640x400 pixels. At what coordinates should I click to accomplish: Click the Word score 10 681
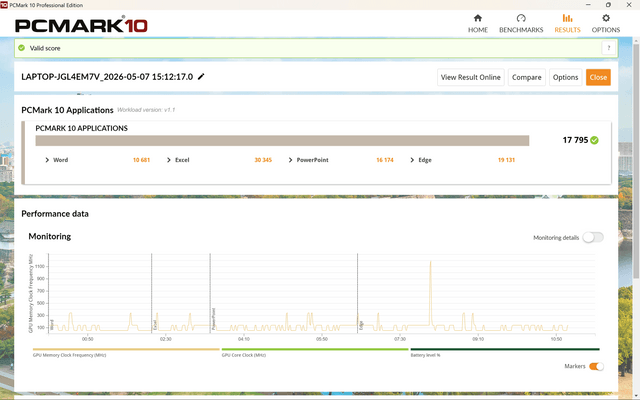click(x=141, y=160)
